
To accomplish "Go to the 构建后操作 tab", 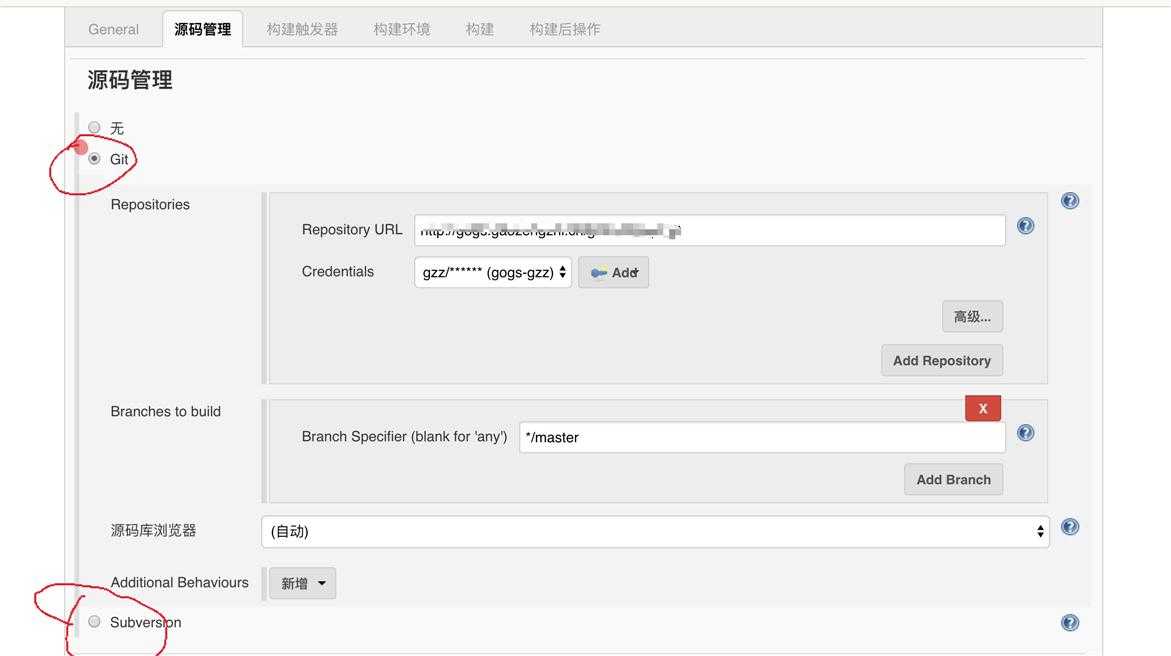I will 565,29.
